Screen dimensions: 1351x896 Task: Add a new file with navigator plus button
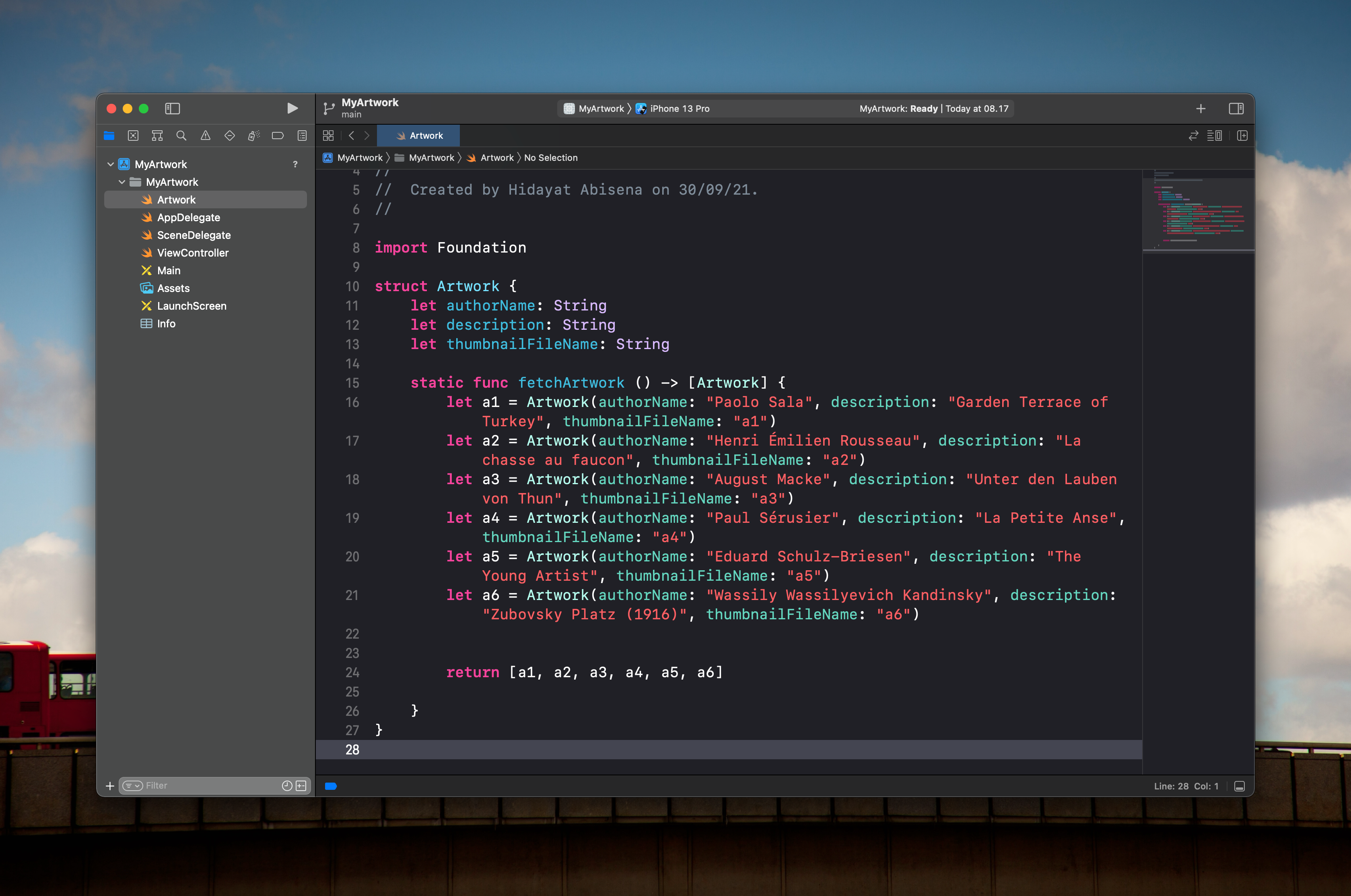click(110, 786)
